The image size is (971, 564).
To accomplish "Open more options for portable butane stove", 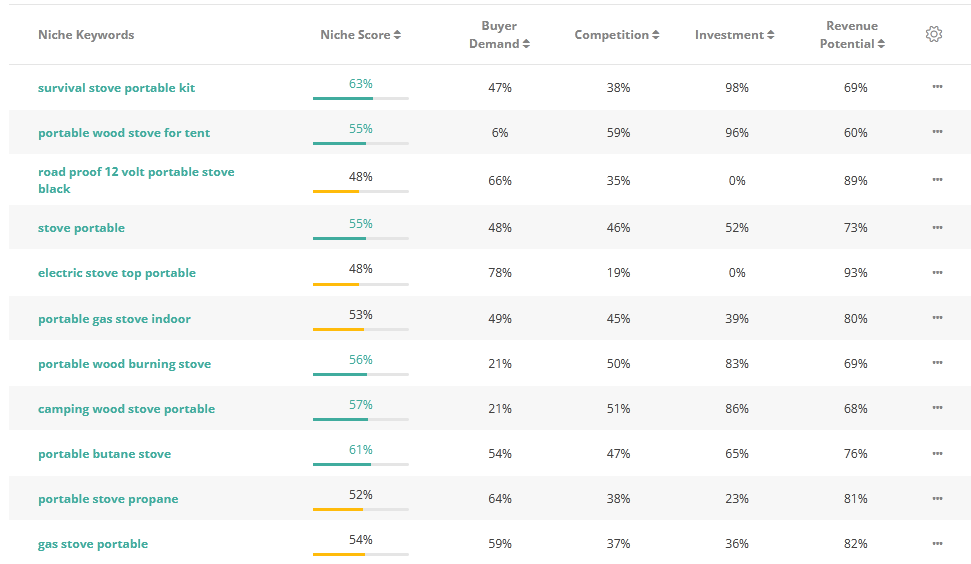I will coord(937,453).
